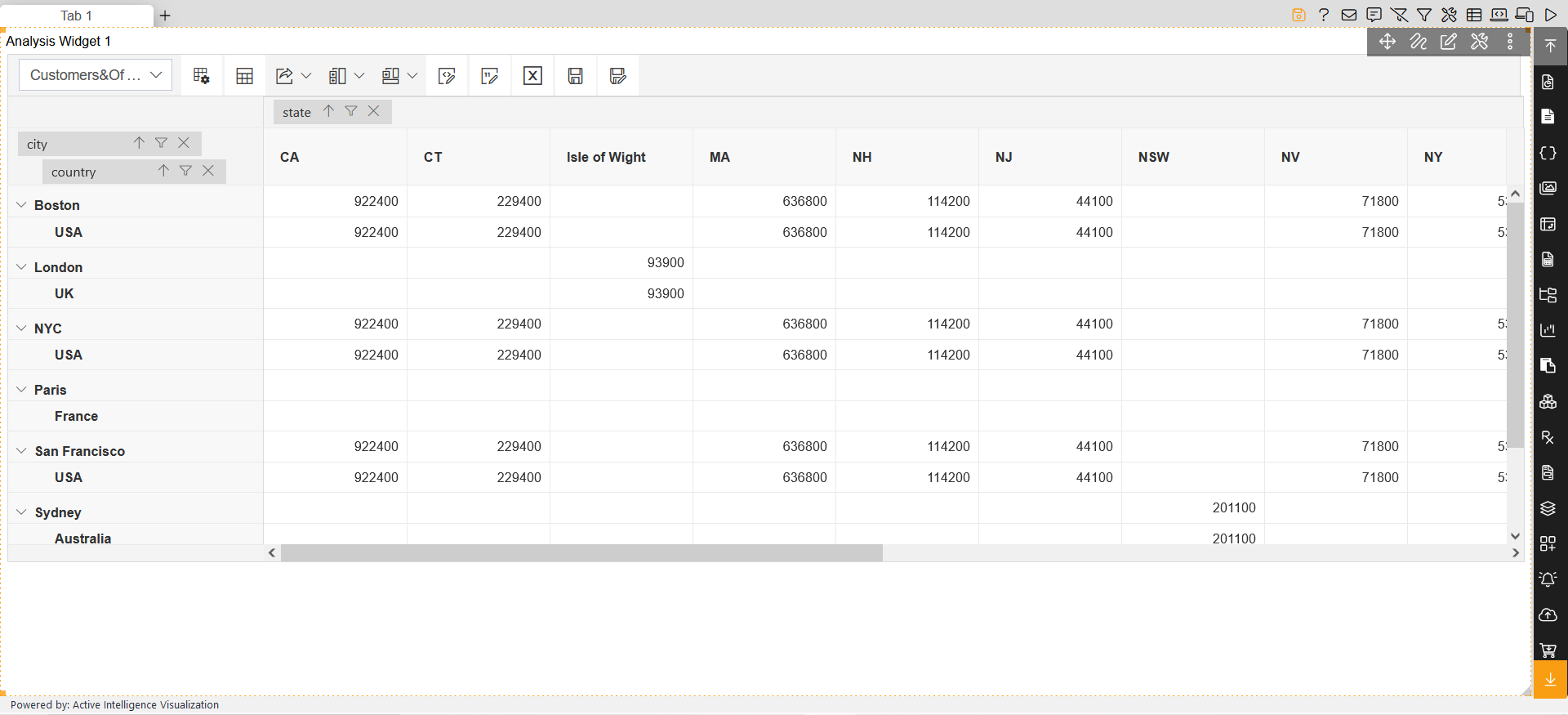The image size is (1568, 715).
Task: Click the sidebar collapse-to-top arrow icon
Action: 1550,46
